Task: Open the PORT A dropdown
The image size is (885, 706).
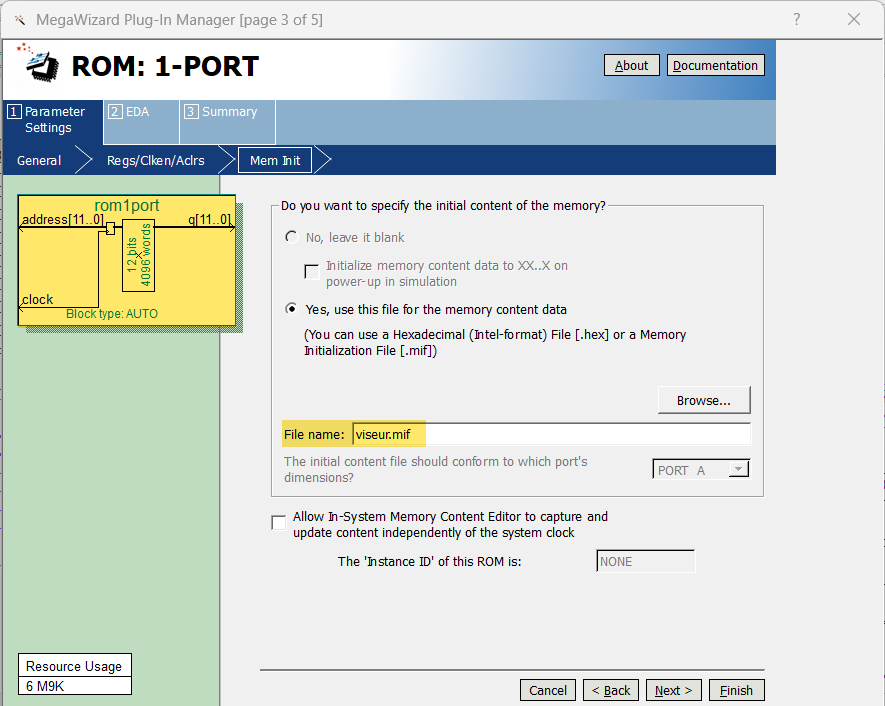Action: 700,470
